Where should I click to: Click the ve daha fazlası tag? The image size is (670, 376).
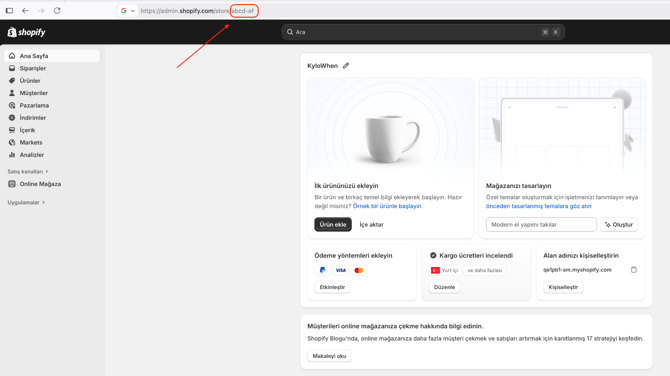tap(485, 270)
